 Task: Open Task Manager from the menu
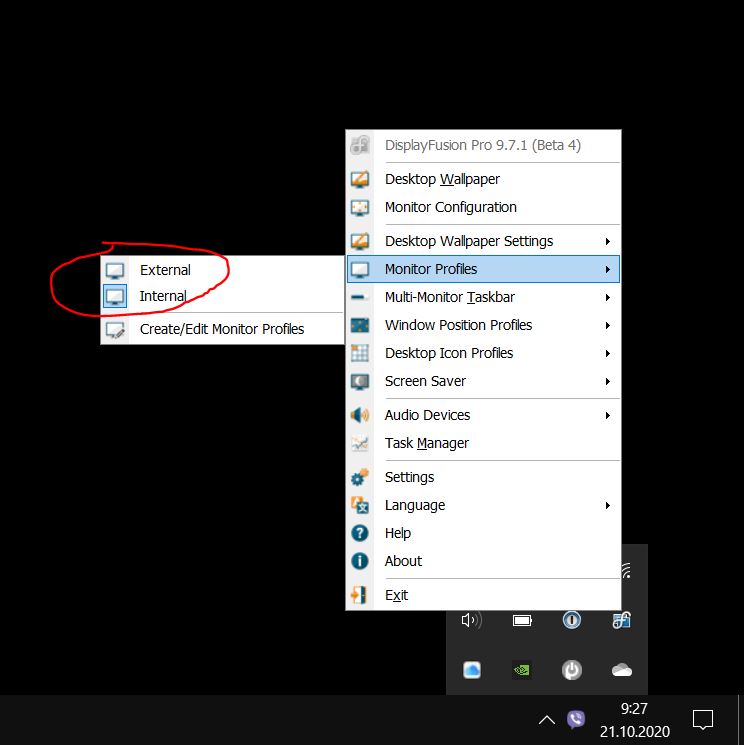426,443
